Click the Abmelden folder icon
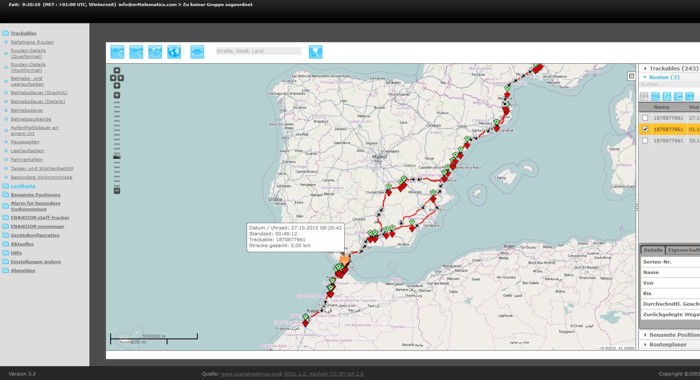700x380 pixels. pyautogui.click(x=5, y=271)
